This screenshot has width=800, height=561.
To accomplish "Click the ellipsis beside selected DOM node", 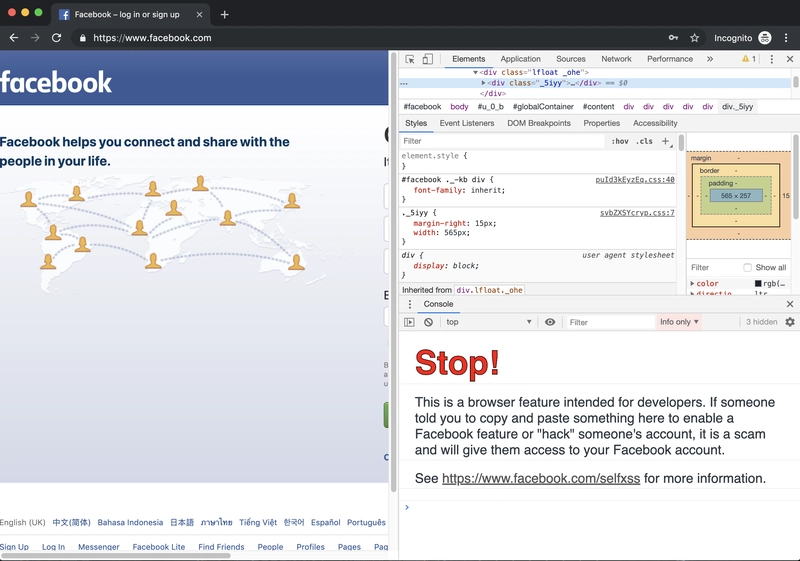I will (x=404, y=83).
